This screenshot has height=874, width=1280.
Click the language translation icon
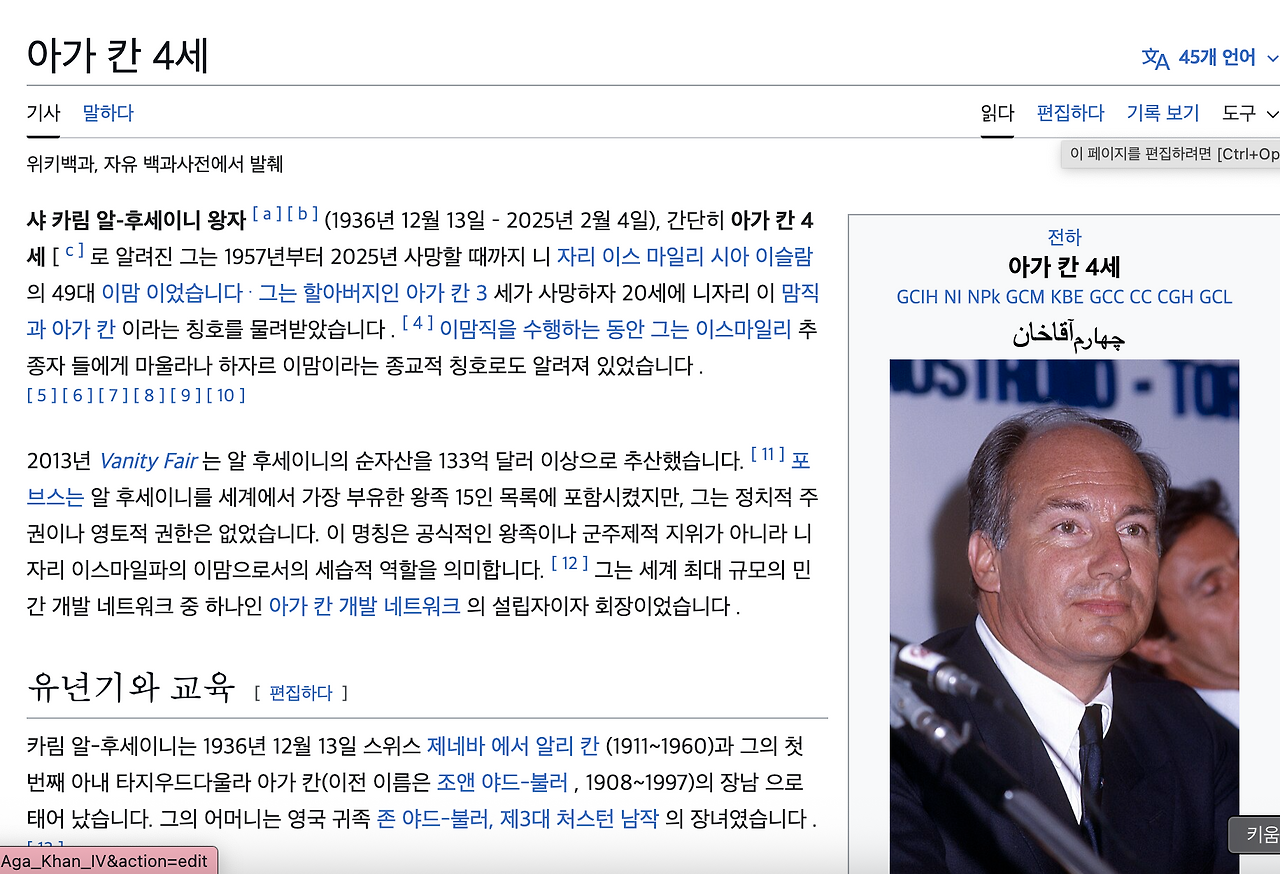tap(1155, 58)
